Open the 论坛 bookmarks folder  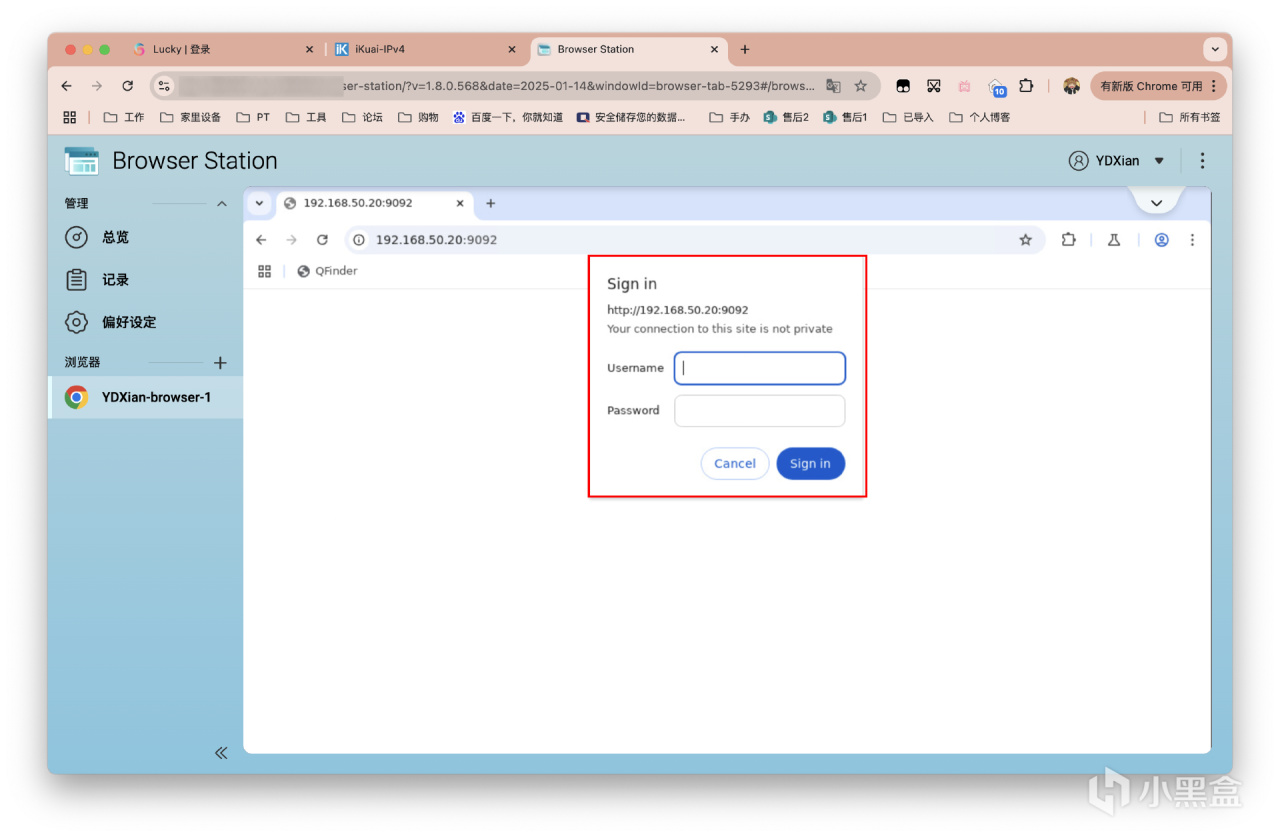tap(362, 117)
